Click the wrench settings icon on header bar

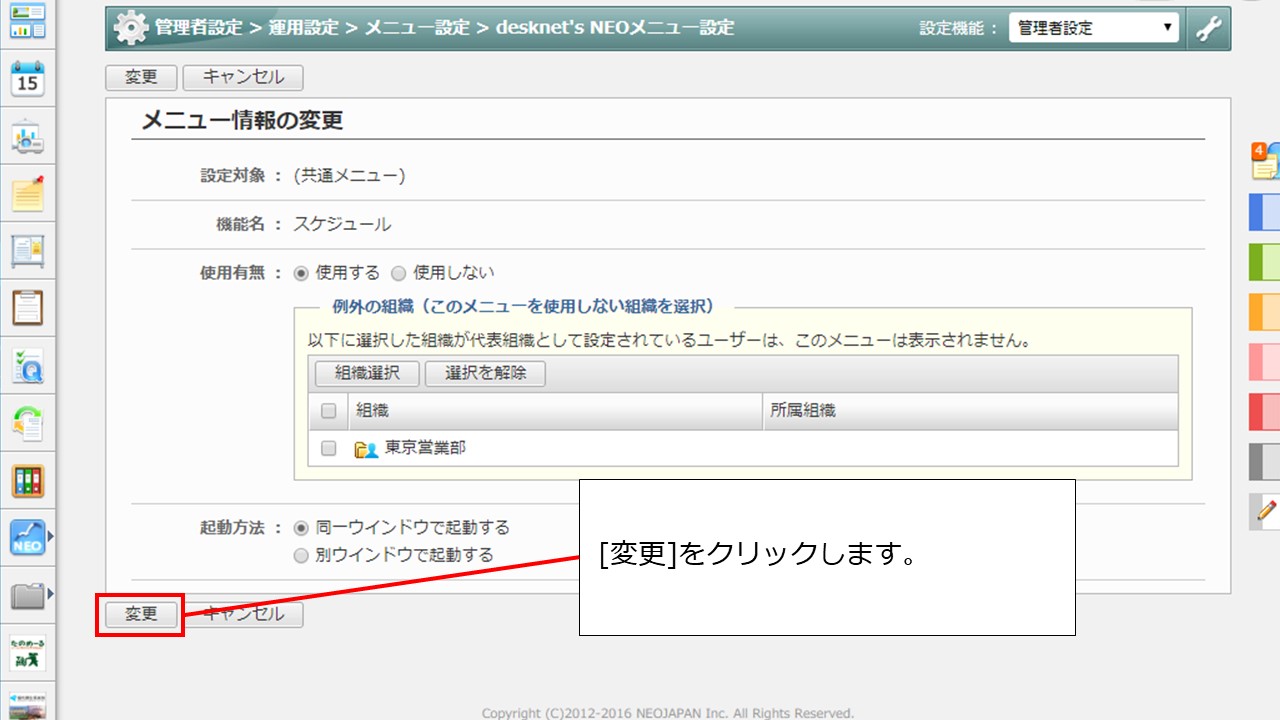(1209, 28)
